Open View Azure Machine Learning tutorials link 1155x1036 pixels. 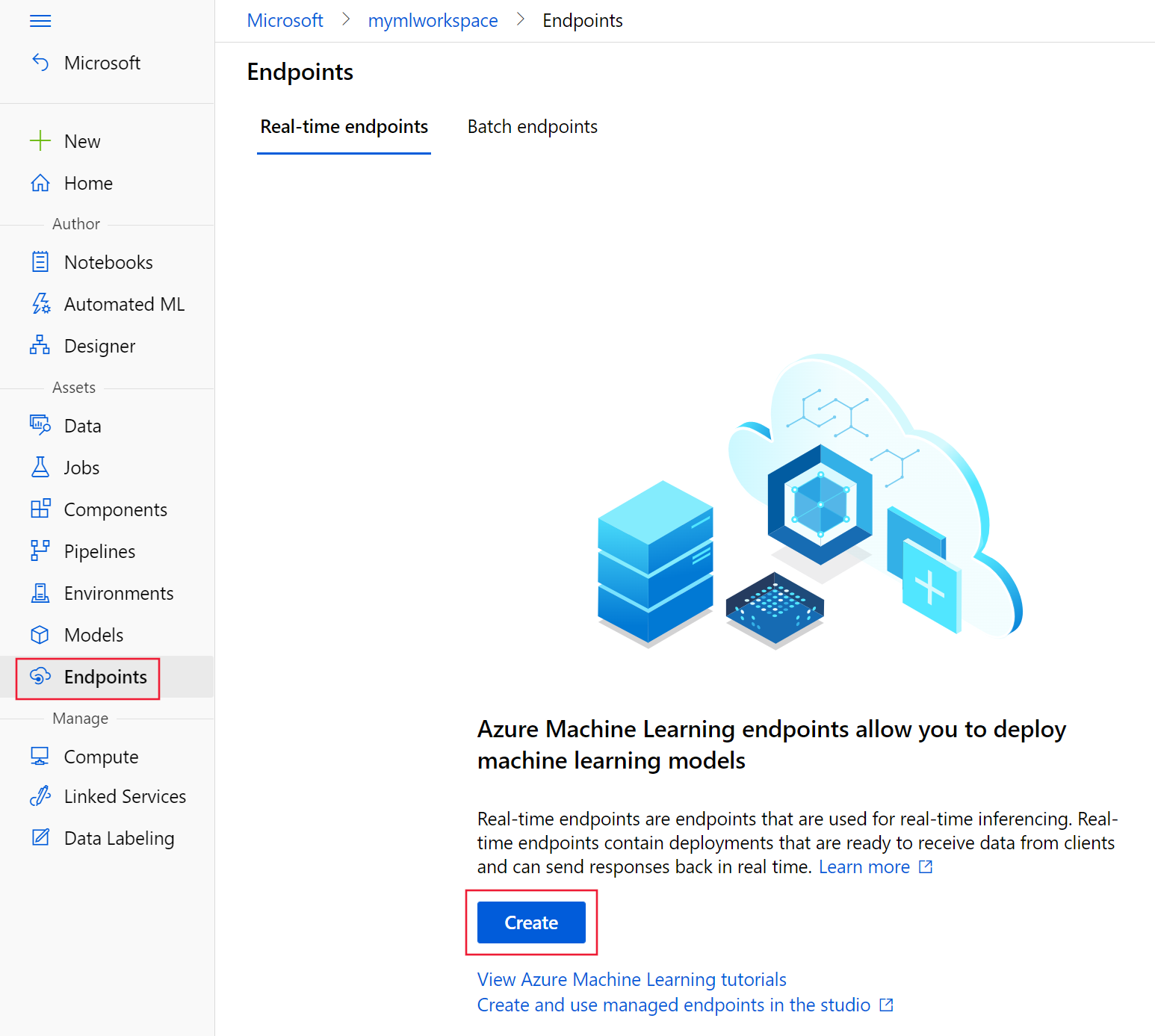point(632,979)
